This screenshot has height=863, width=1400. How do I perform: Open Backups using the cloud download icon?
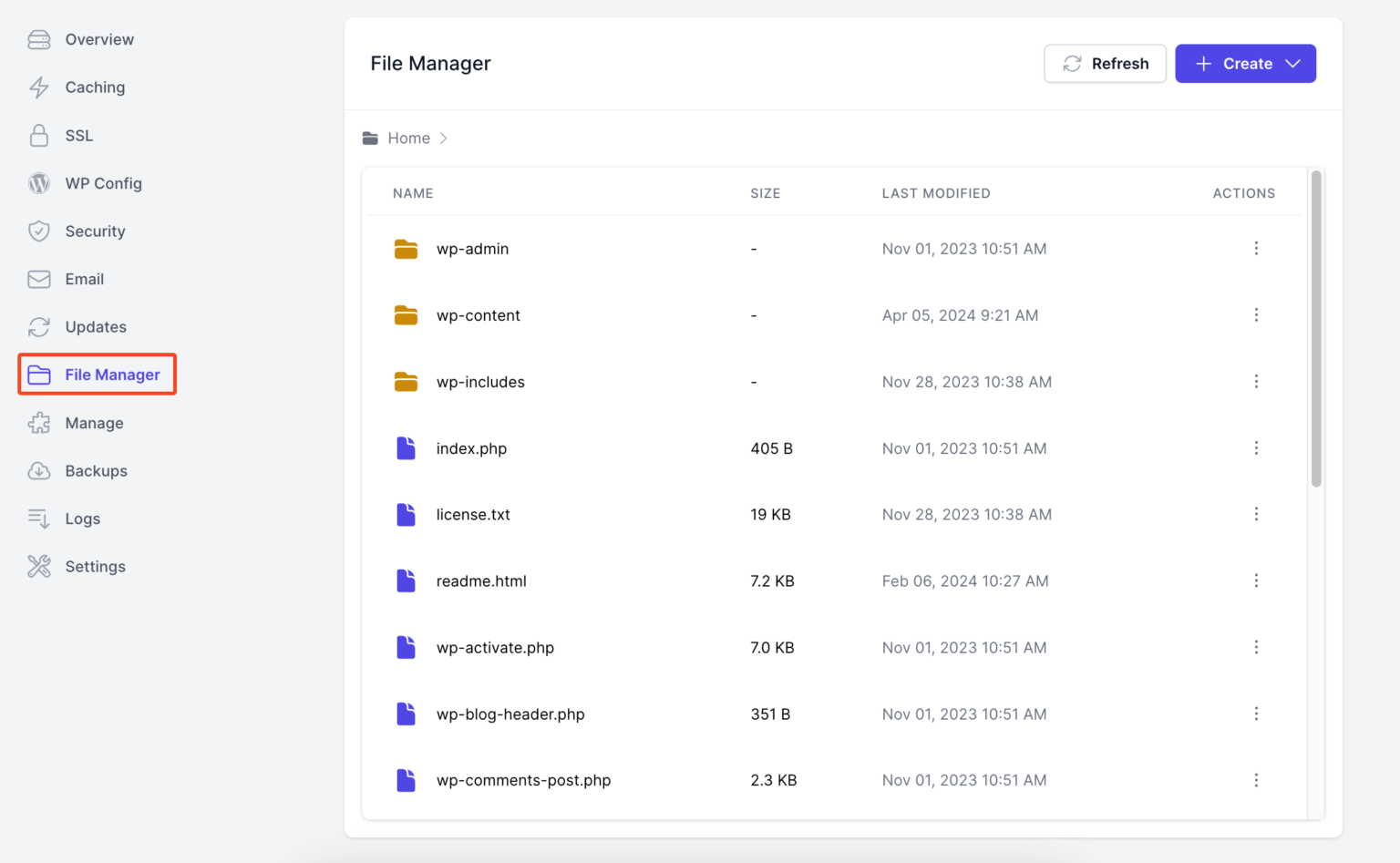click(x=38, y=470)
